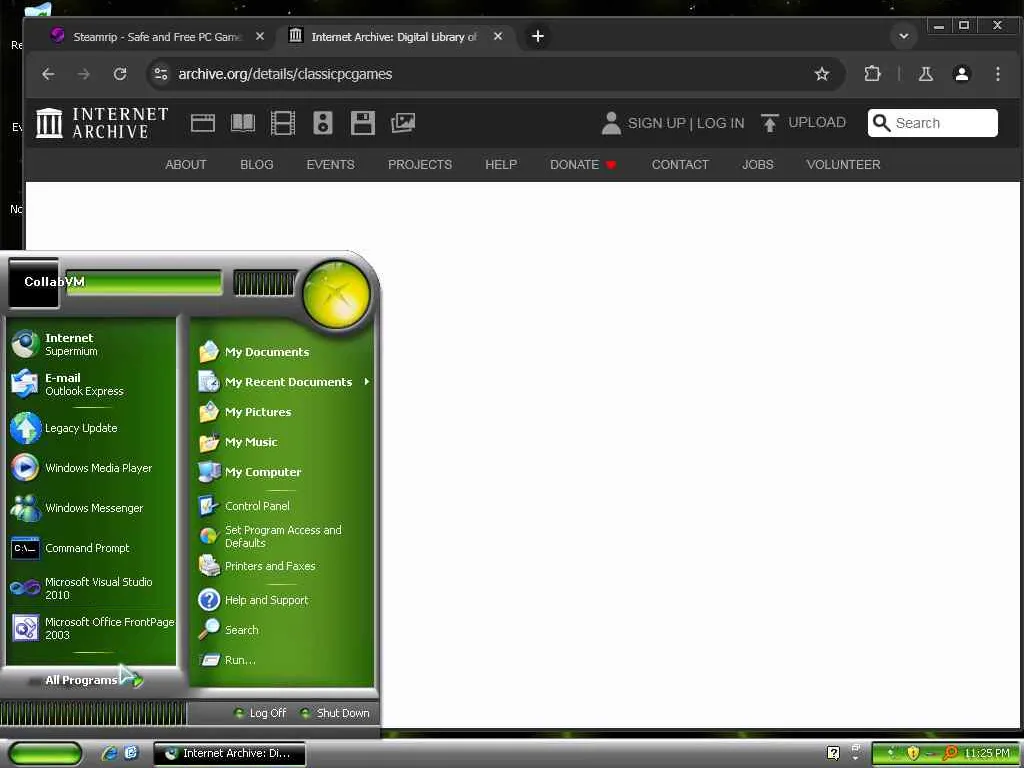The width and height of the screenshot is (1024, 768).
Task: Close the Steamrip tab
Action: pyautogui.click(x=260, y=37)
